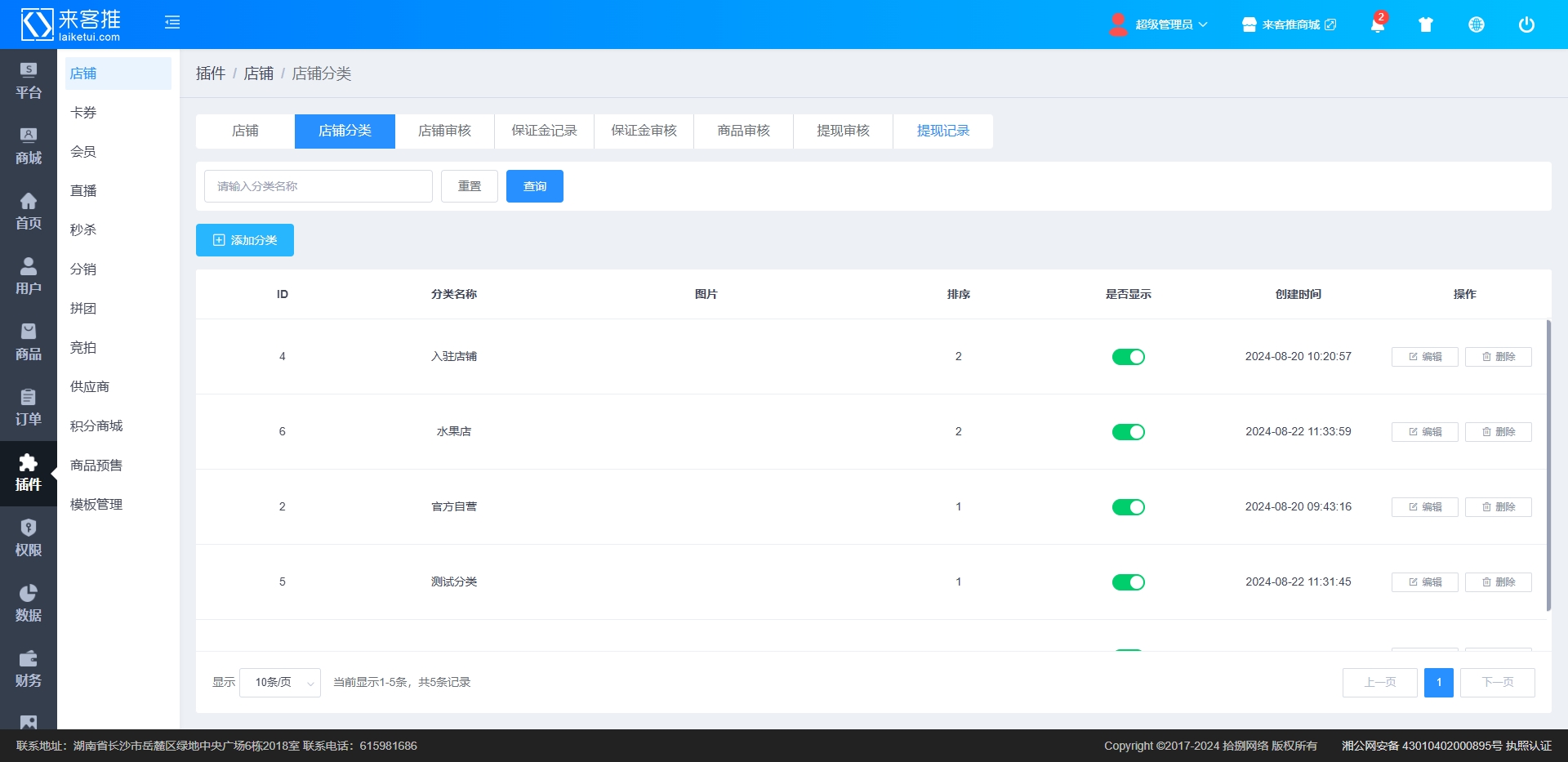Collapse the sidebar with the hamburger icon

172,23
